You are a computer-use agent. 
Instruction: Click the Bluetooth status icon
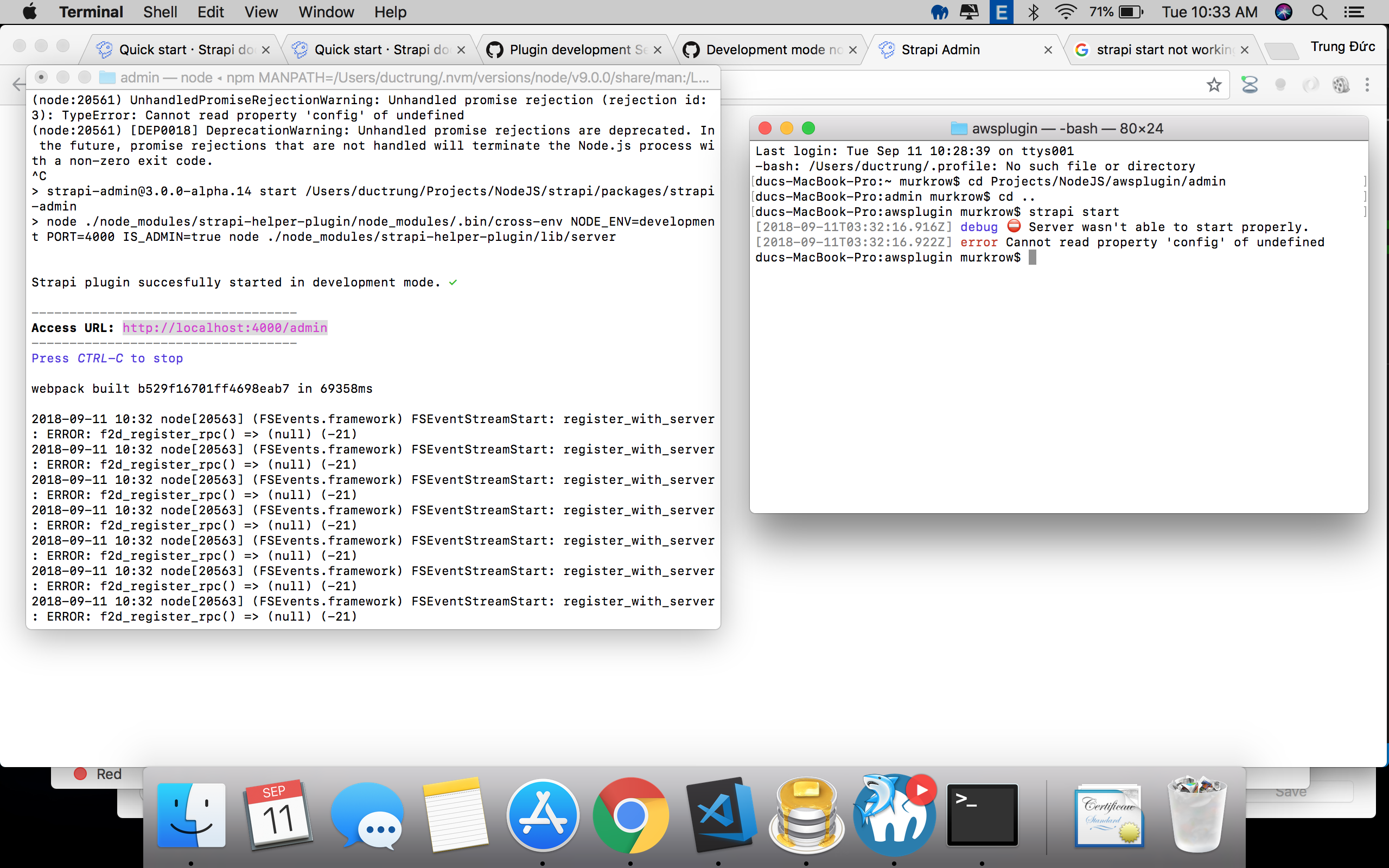click(1033, 11)
